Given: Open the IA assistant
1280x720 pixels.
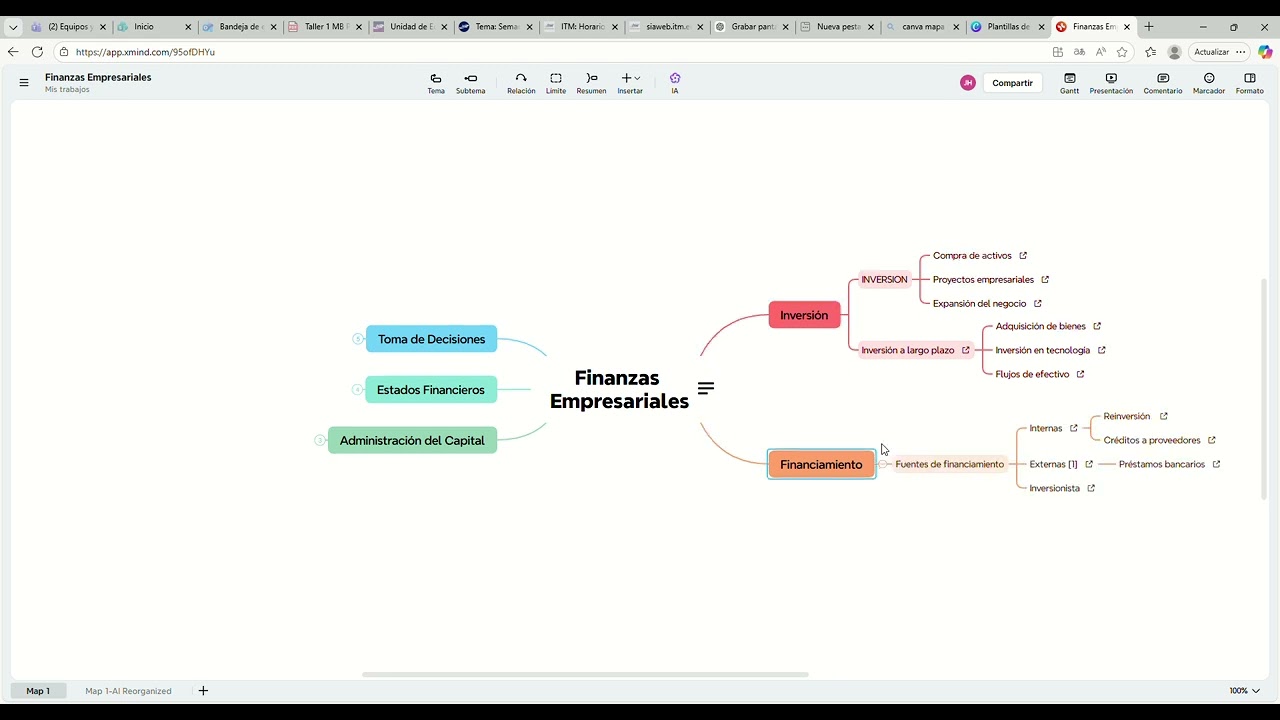Looking at the screenshot, I should point(675,83).
